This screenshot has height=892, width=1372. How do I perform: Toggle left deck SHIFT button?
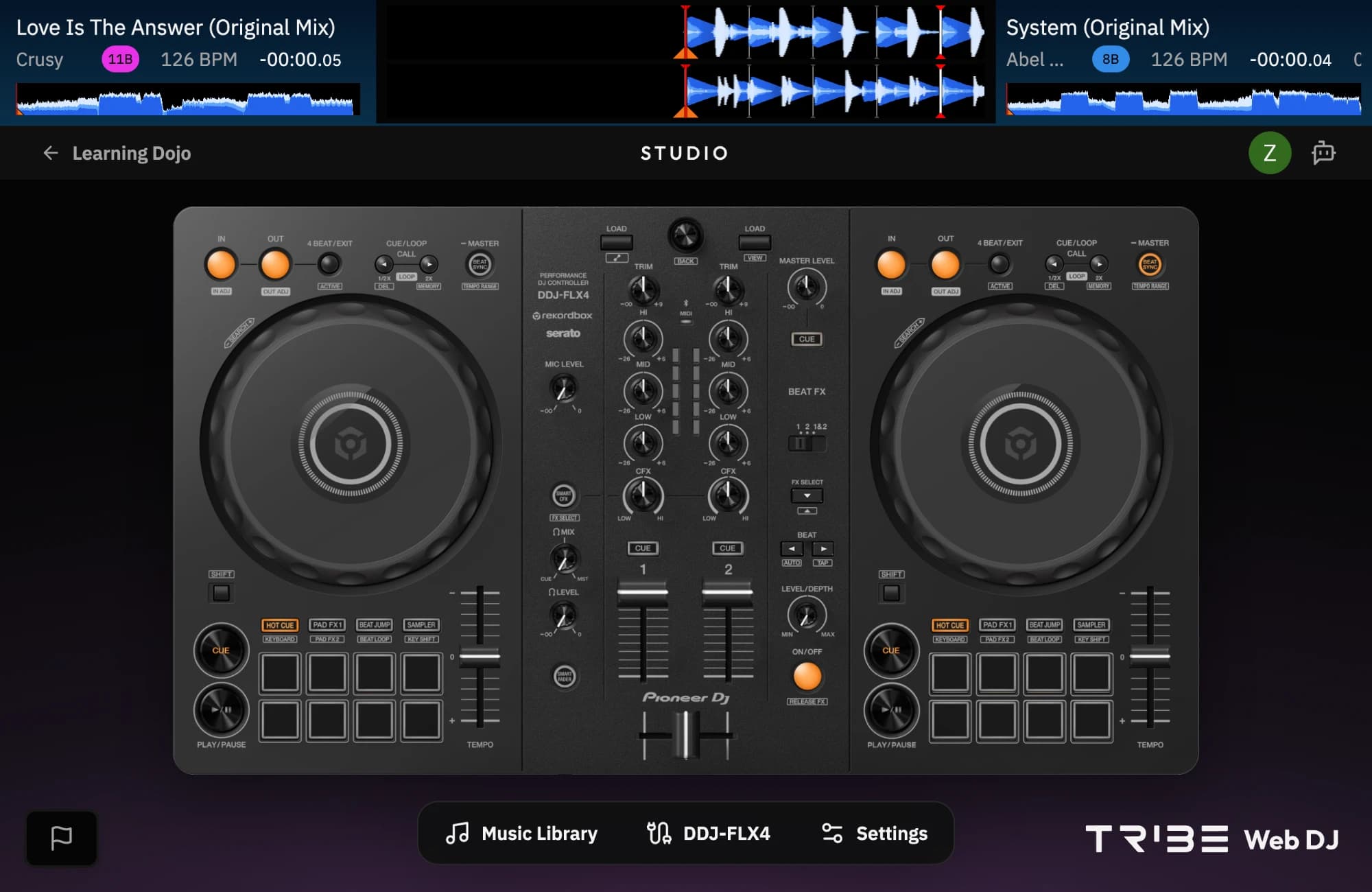tap(221, 593)
